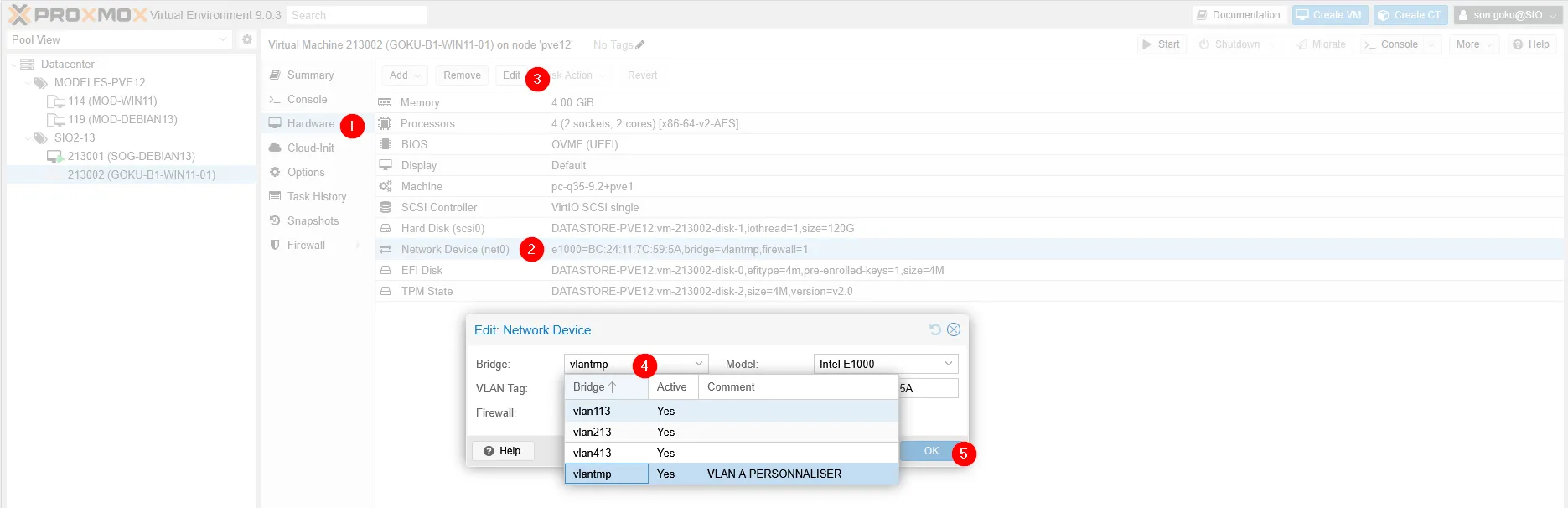
Task: Click the Proxmox logo
Action: [77, 15]
